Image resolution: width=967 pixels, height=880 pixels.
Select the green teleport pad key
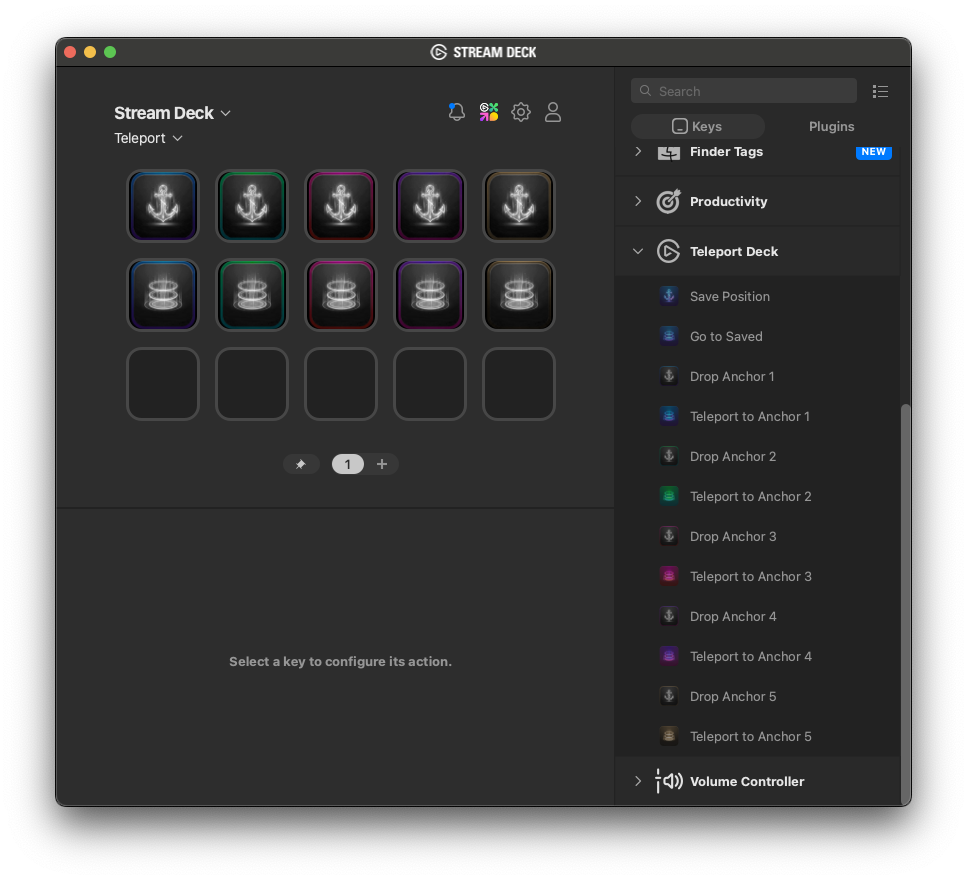tap(252, 295)
